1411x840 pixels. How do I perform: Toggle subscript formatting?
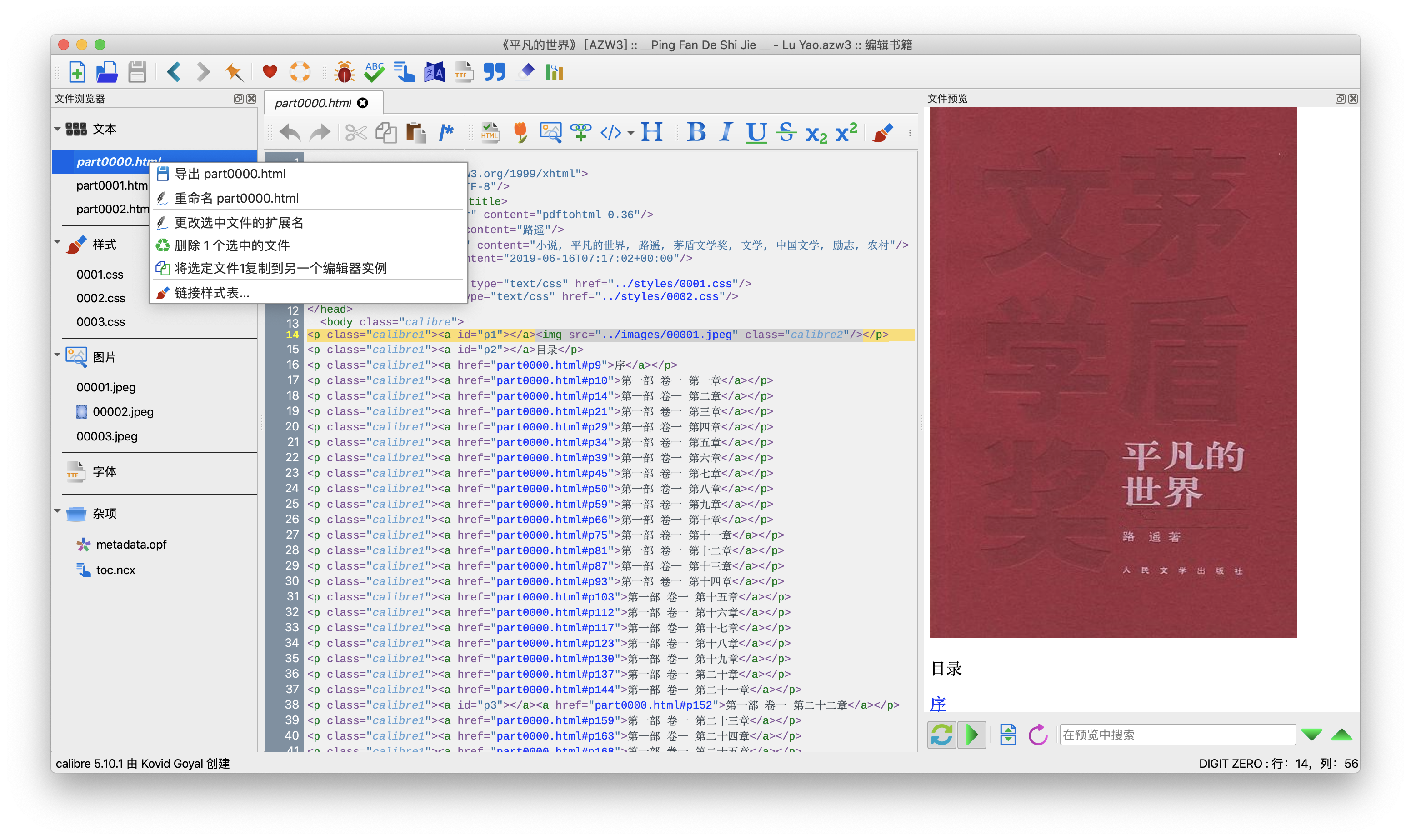coord(816,134)
